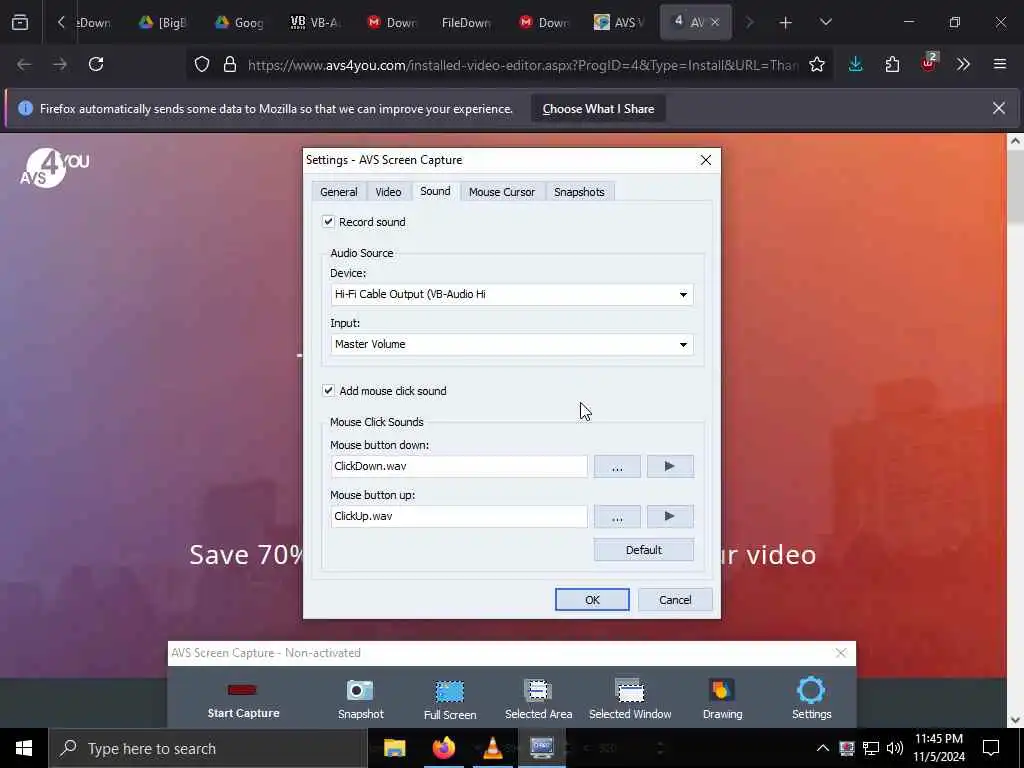
Task: Show more toolbar tools chevron
Action: 963,64
